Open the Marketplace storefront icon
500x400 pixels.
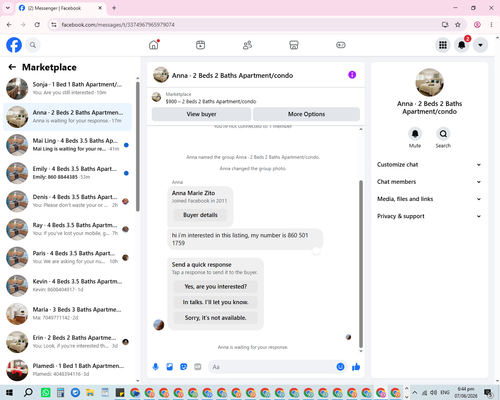click(x=294, y=45)
